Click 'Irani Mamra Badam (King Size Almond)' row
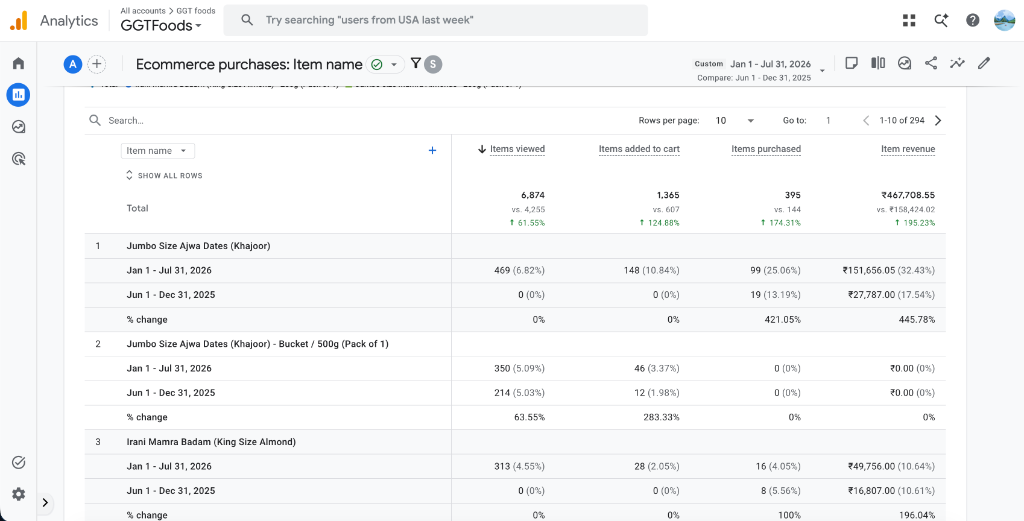 pyautogui.click(x=211, y=442)
